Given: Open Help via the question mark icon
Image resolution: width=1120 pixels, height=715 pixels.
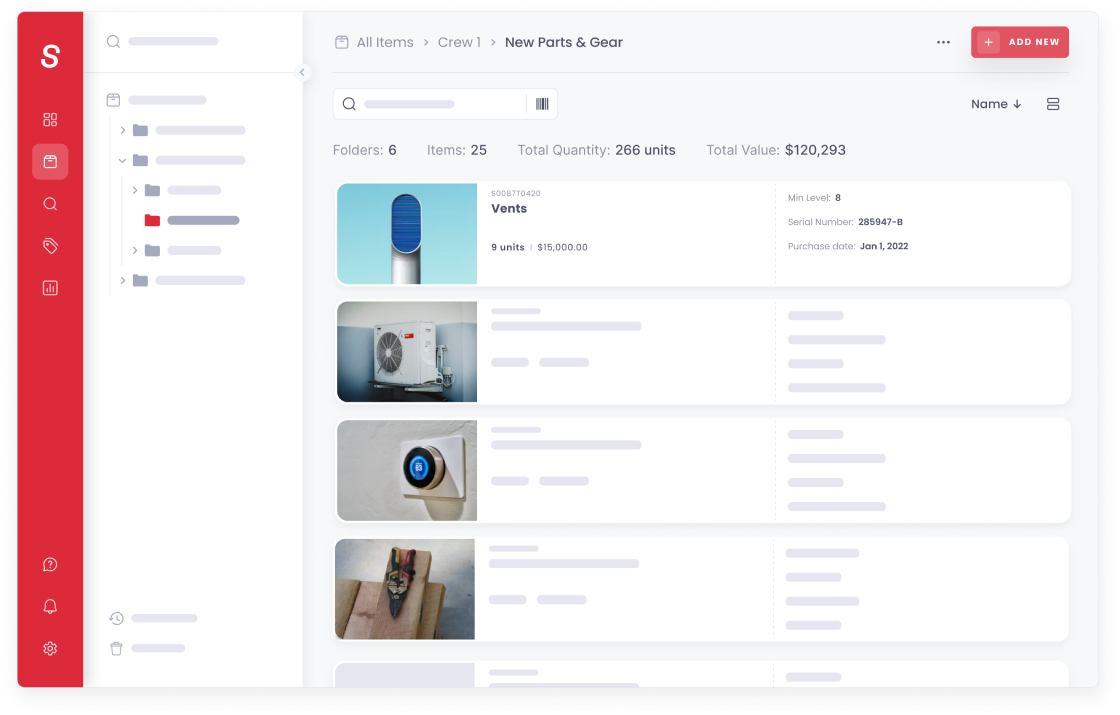Looking at the screenshot, I should 50,564.
